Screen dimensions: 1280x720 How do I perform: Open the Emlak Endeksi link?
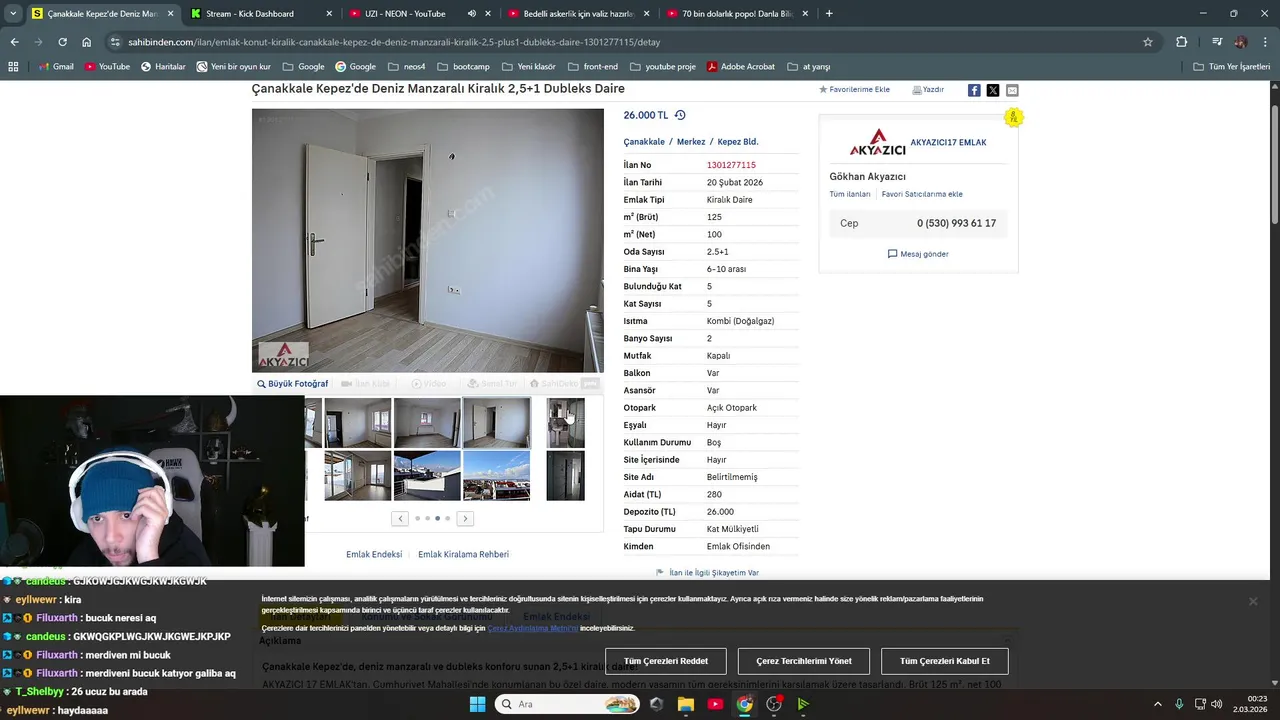tap(374, 554)
